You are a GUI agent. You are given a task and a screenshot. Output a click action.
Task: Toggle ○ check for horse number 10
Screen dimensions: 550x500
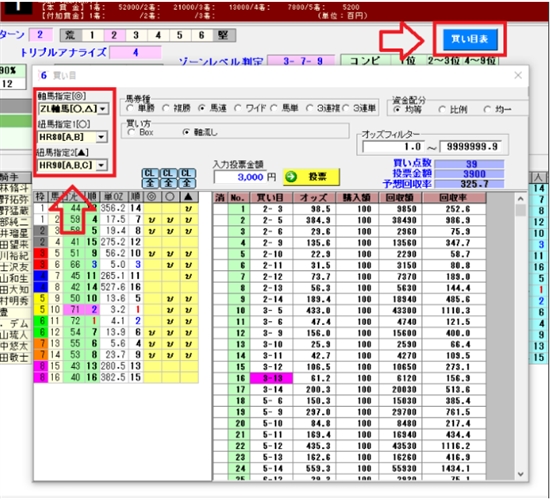pos(170,310)
